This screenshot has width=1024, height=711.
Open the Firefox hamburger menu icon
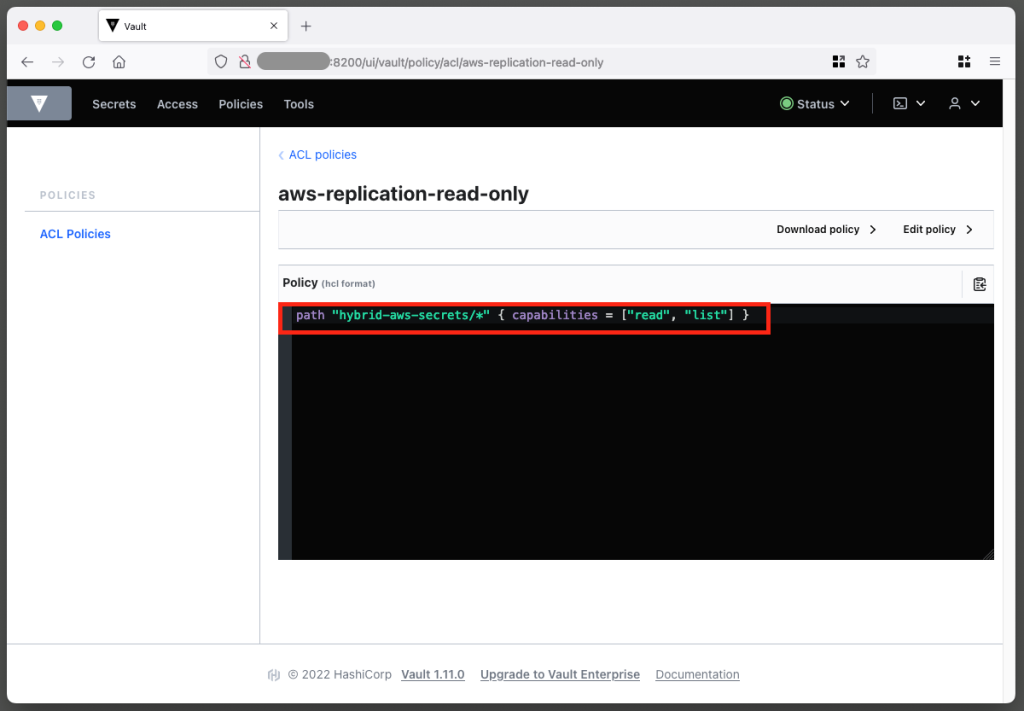click(995, 61)
